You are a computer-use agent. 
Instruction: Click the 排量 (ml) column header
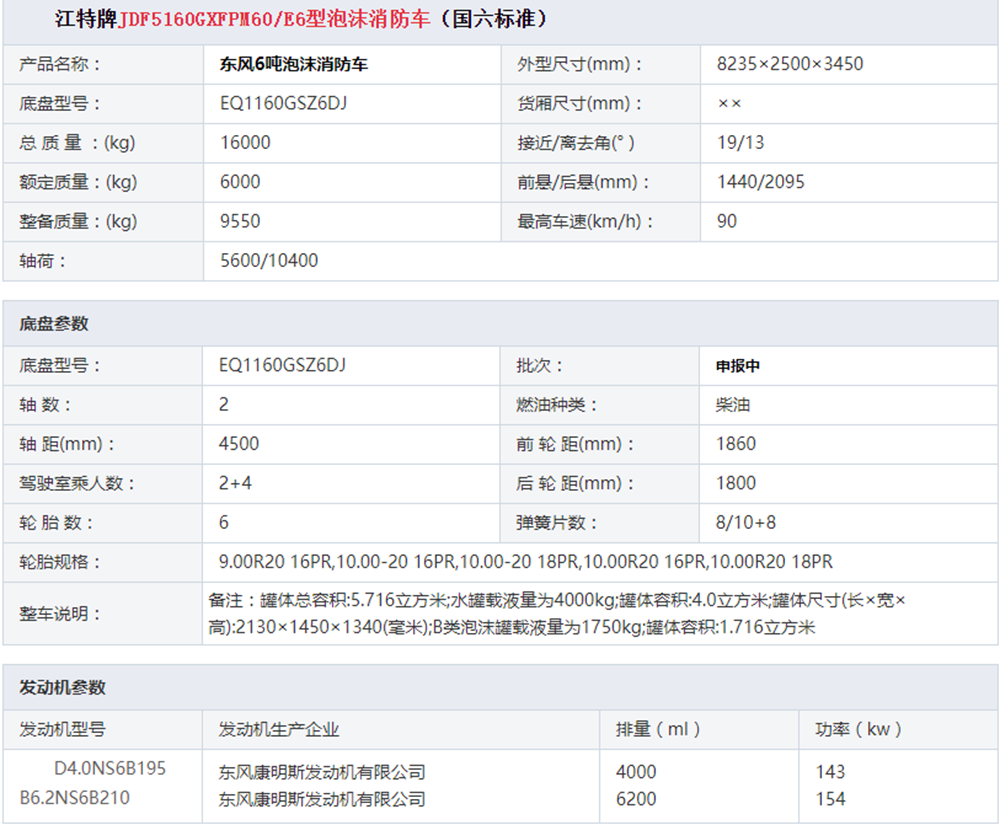tap(658, 729)
